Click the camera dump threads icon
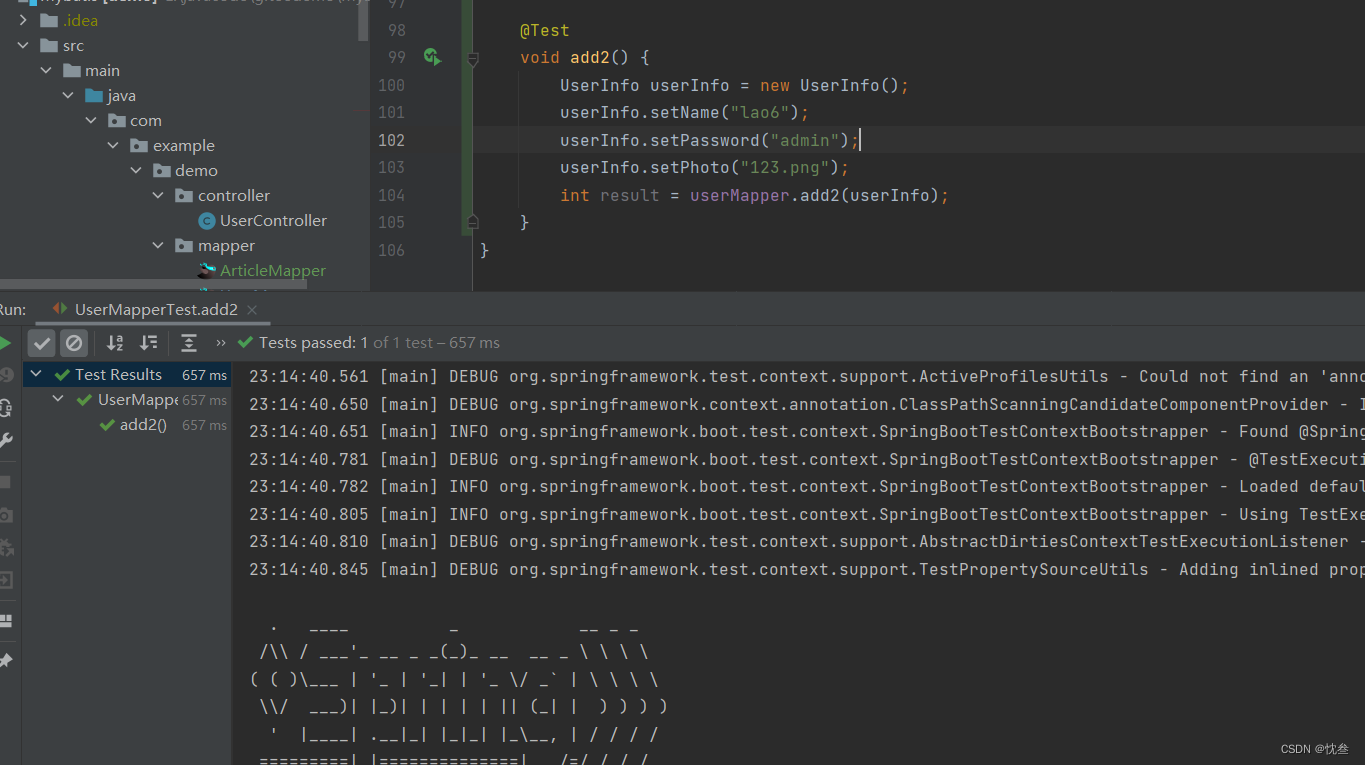 tap(6, 515)
